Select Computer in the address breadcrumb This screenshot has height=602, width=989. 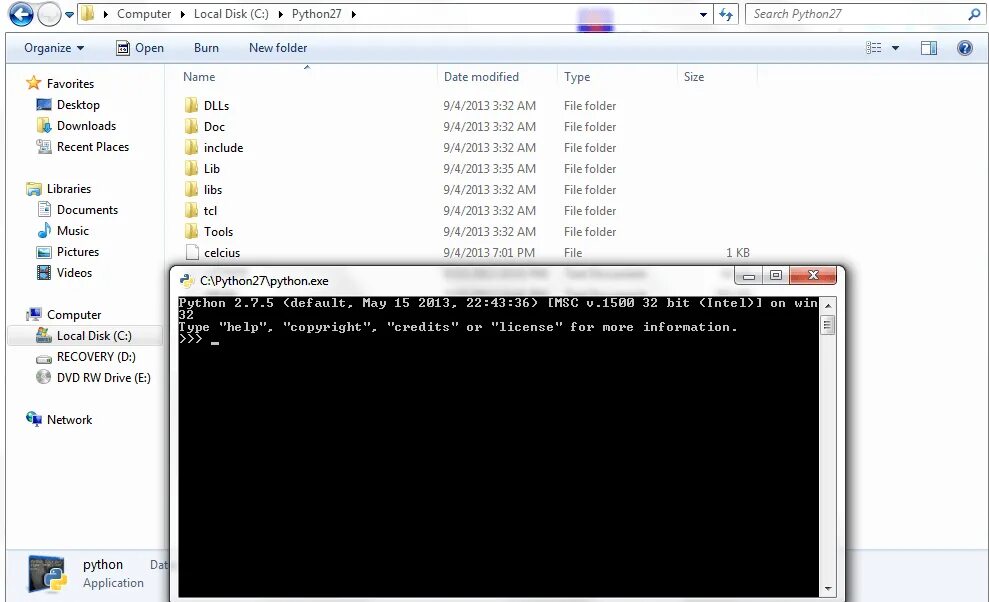(144, 14)
